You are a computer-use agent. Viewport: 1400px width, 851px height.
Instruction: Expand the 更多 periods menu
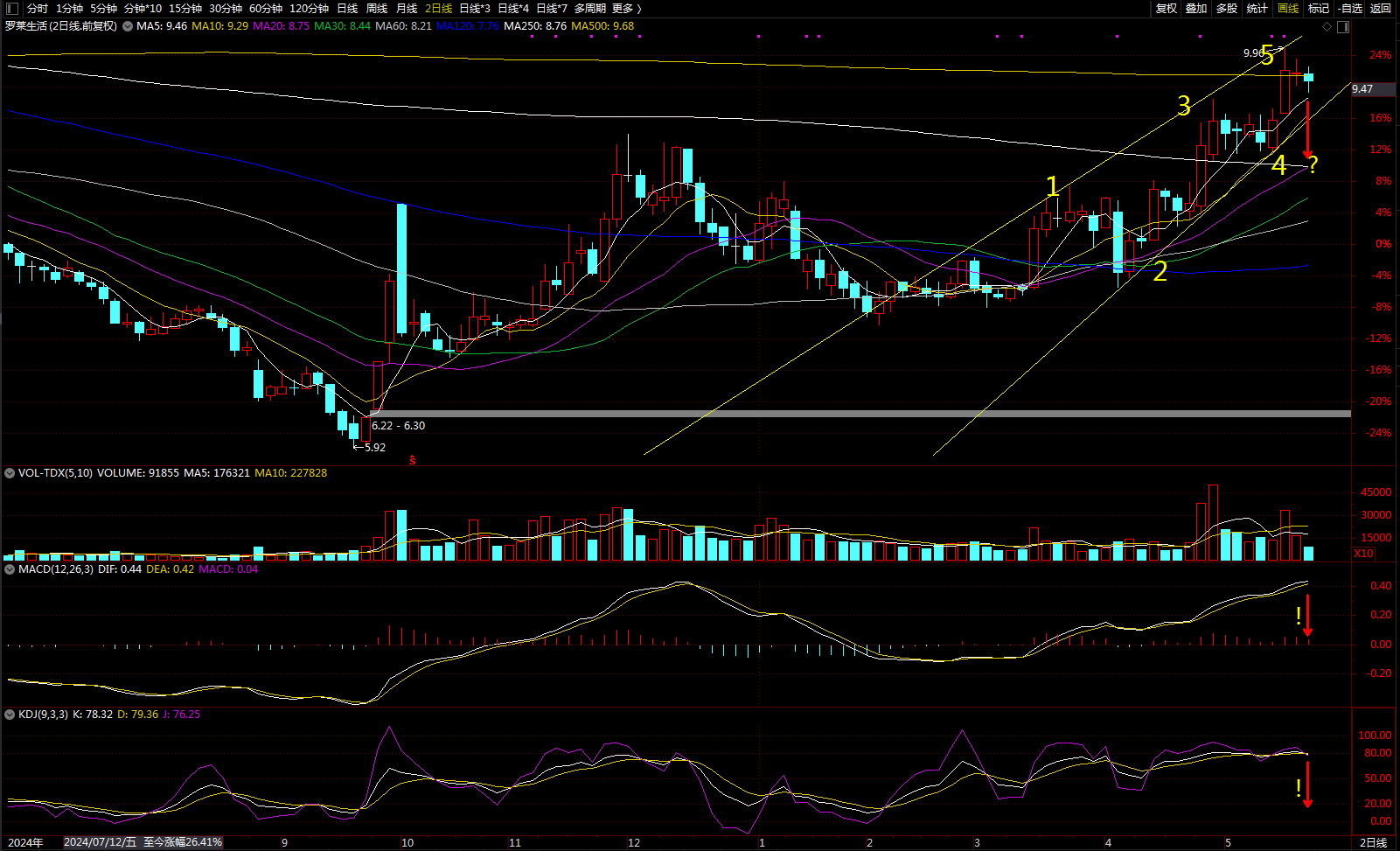coord(626,8)
